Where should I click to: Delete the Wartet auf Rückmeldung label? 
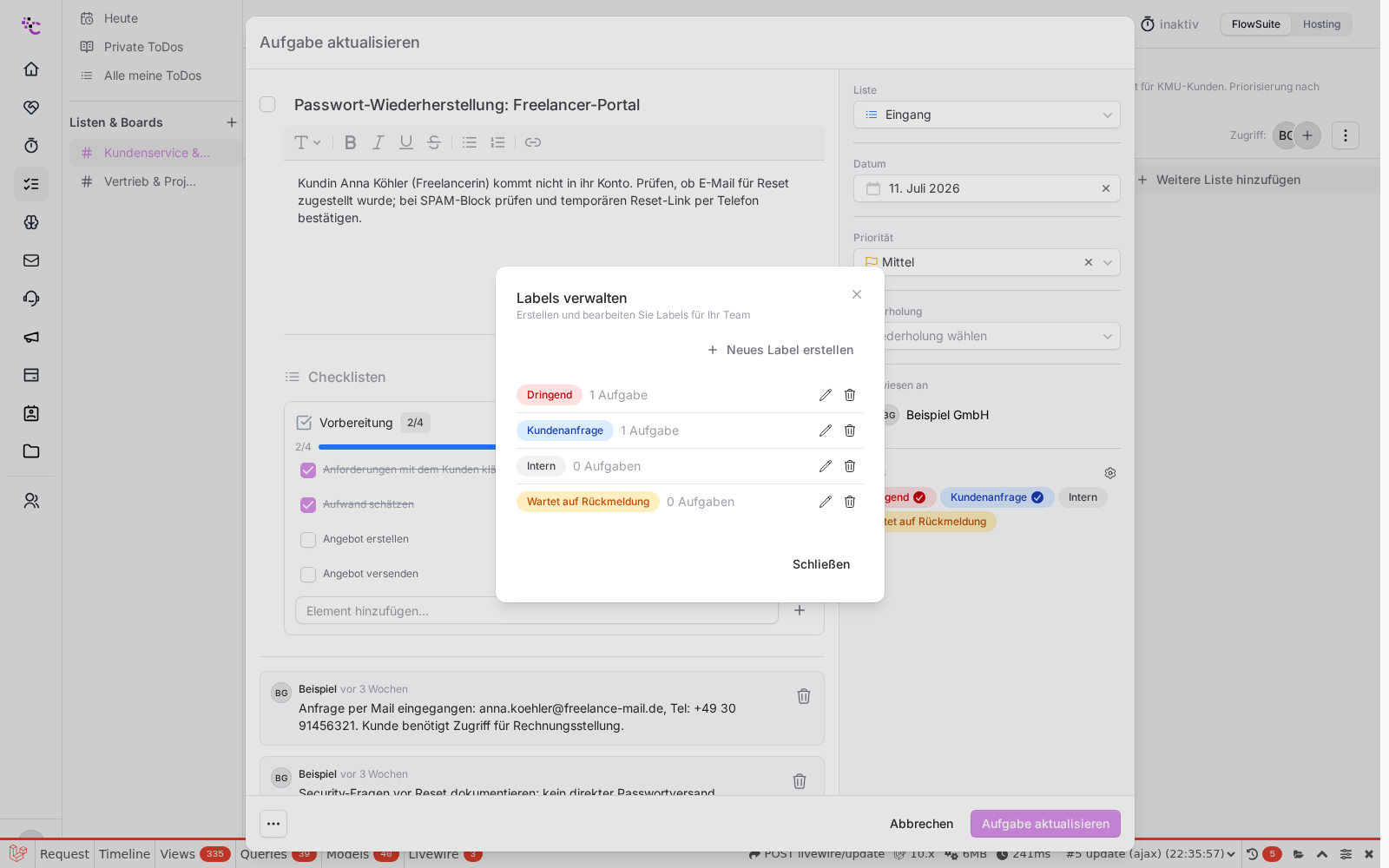tap(850, 502)
